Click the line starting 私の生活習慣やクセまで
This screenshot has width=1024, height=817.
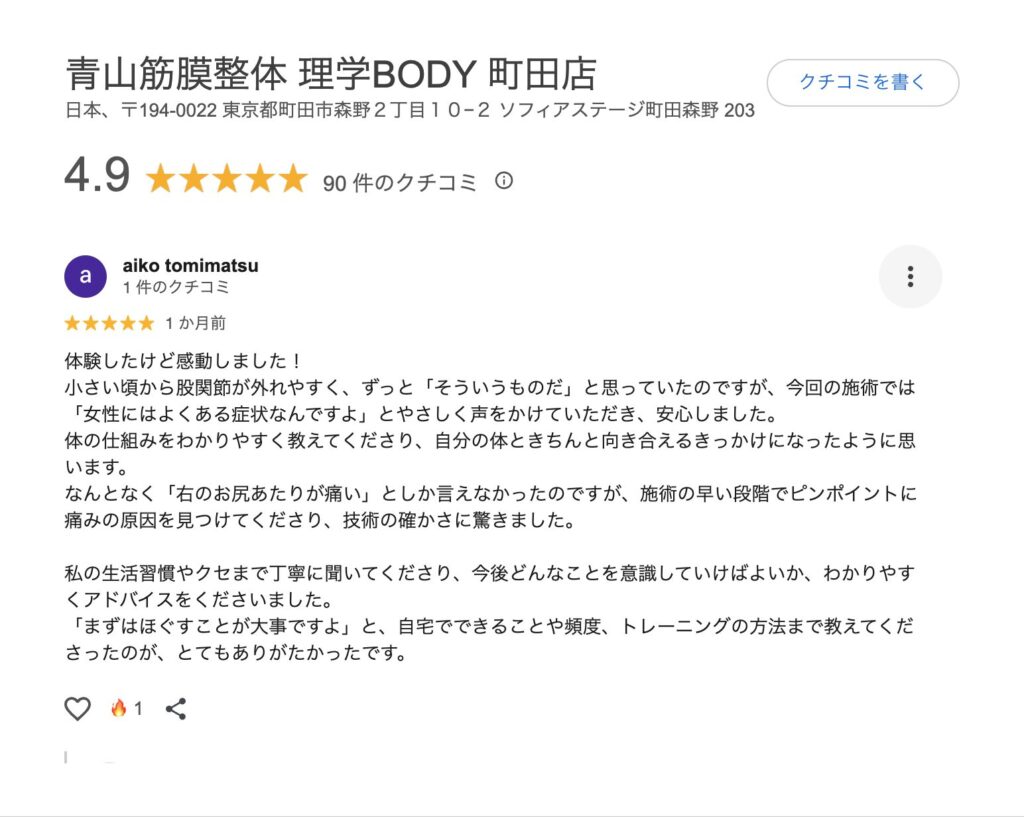(490, 575)
